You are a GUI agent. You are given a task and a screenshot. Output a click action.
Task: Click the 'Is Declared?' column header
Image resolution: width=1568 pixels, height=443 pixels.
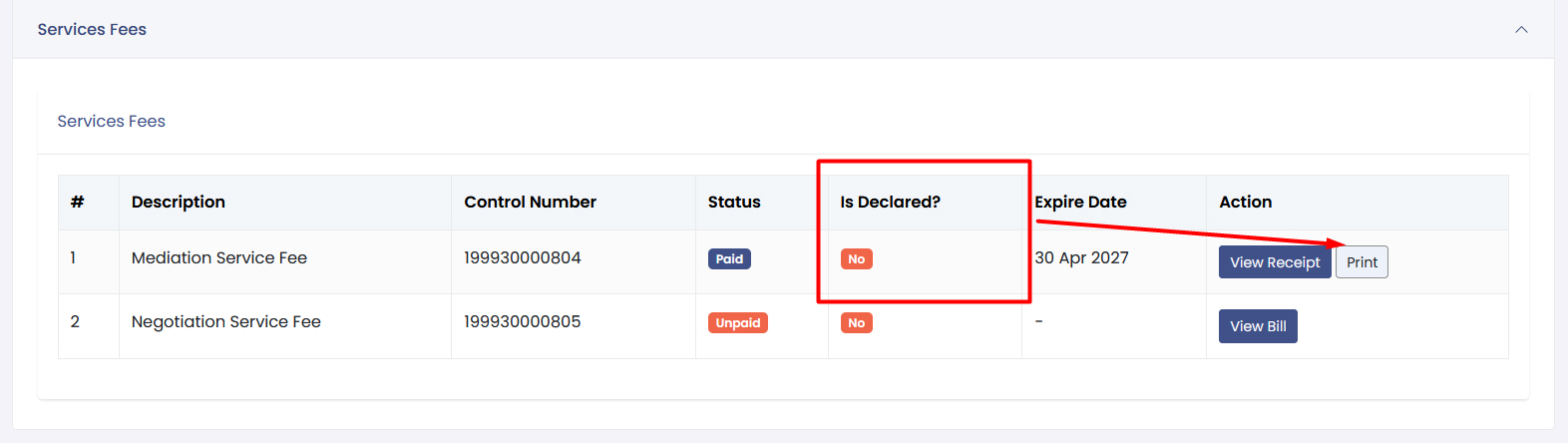coord(890,202)
